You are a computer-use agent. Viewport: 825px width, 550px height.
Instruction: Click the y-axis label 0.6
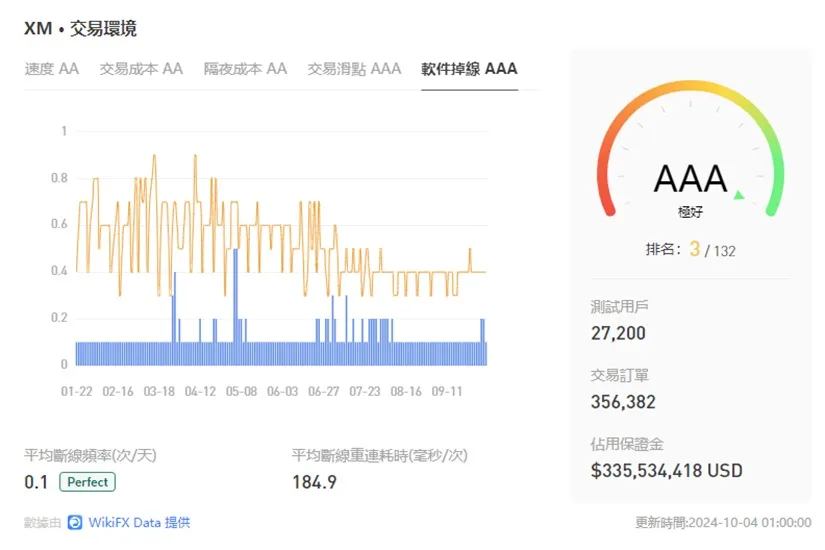coord(59,224)
